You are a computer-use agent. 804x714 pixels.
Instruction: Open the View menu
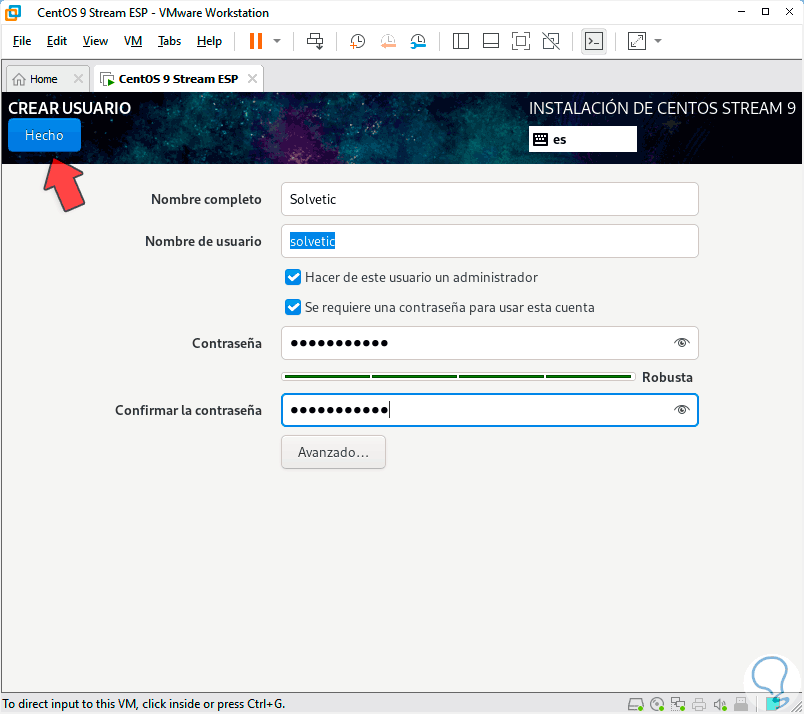click(95, 41)
